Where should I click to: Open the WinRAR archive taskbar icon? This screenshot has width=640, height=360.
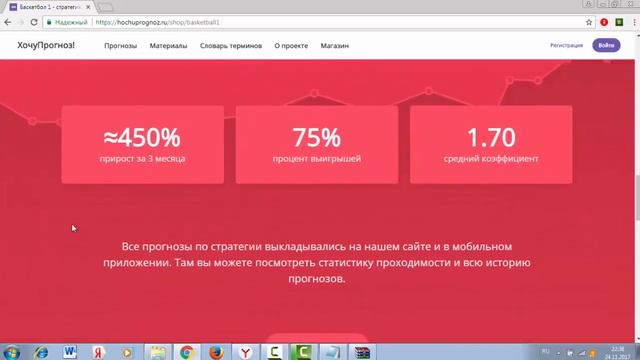pos(362,352)
